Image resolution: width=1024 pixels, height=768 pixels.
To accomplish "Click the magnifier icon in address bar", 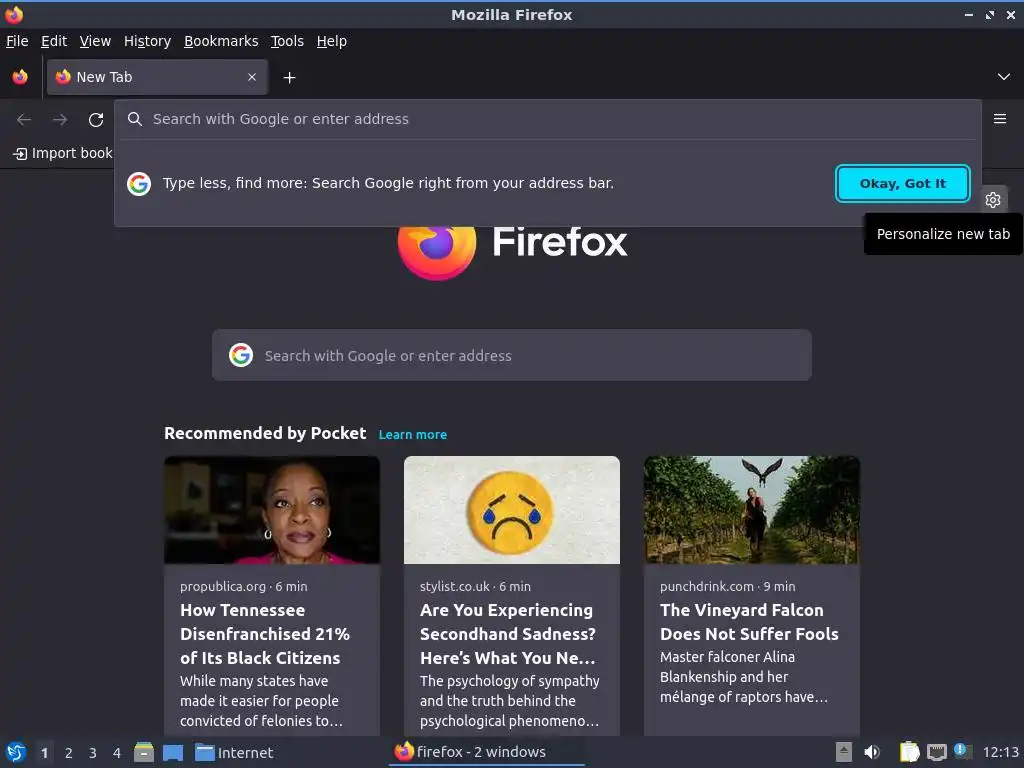I will (135, 119).
